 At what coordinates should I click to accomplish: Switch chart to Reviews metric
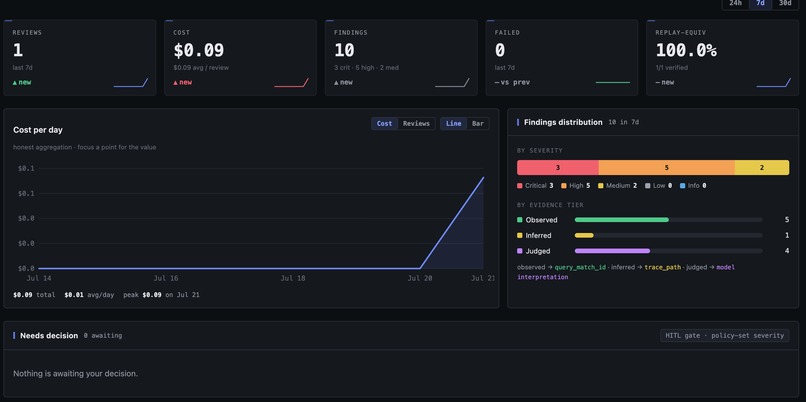point(416,123)
